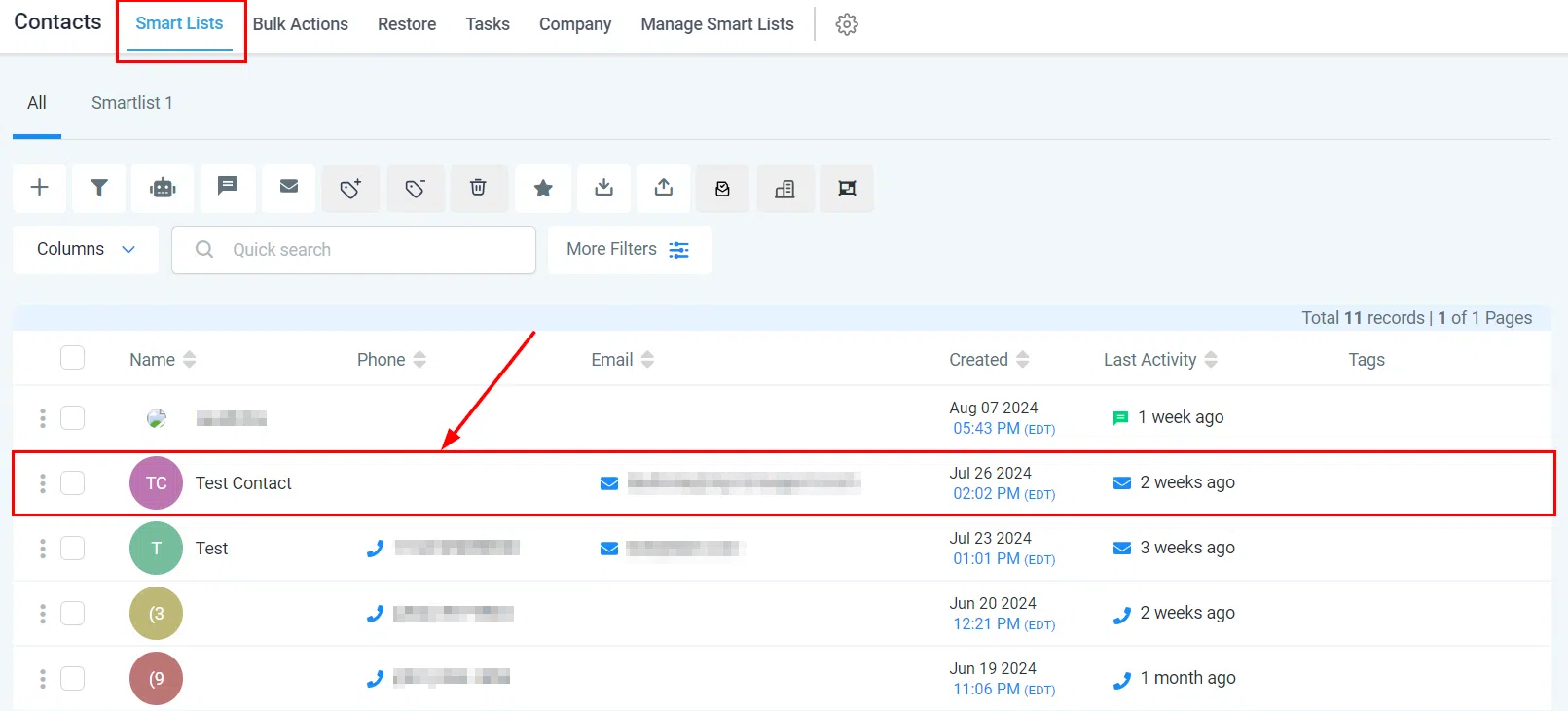Image resolution: width=1568 pixels, height=711 pixels.
Task: Focus the Quick search field
Action: (353, 250)
